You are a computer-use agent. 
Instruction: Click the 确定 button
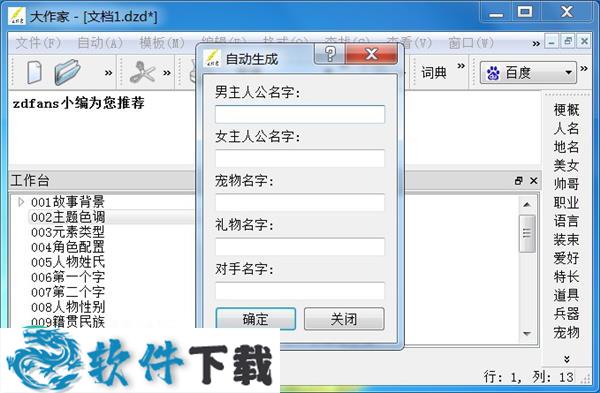click(x=256, y=318)
